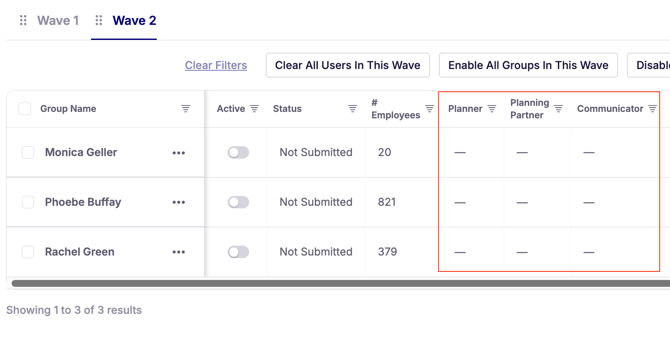This screenshot has height=361, width=670.
Task: Tick the select-all checkbox in Group Name header
Action: click(x=24, y=109)
